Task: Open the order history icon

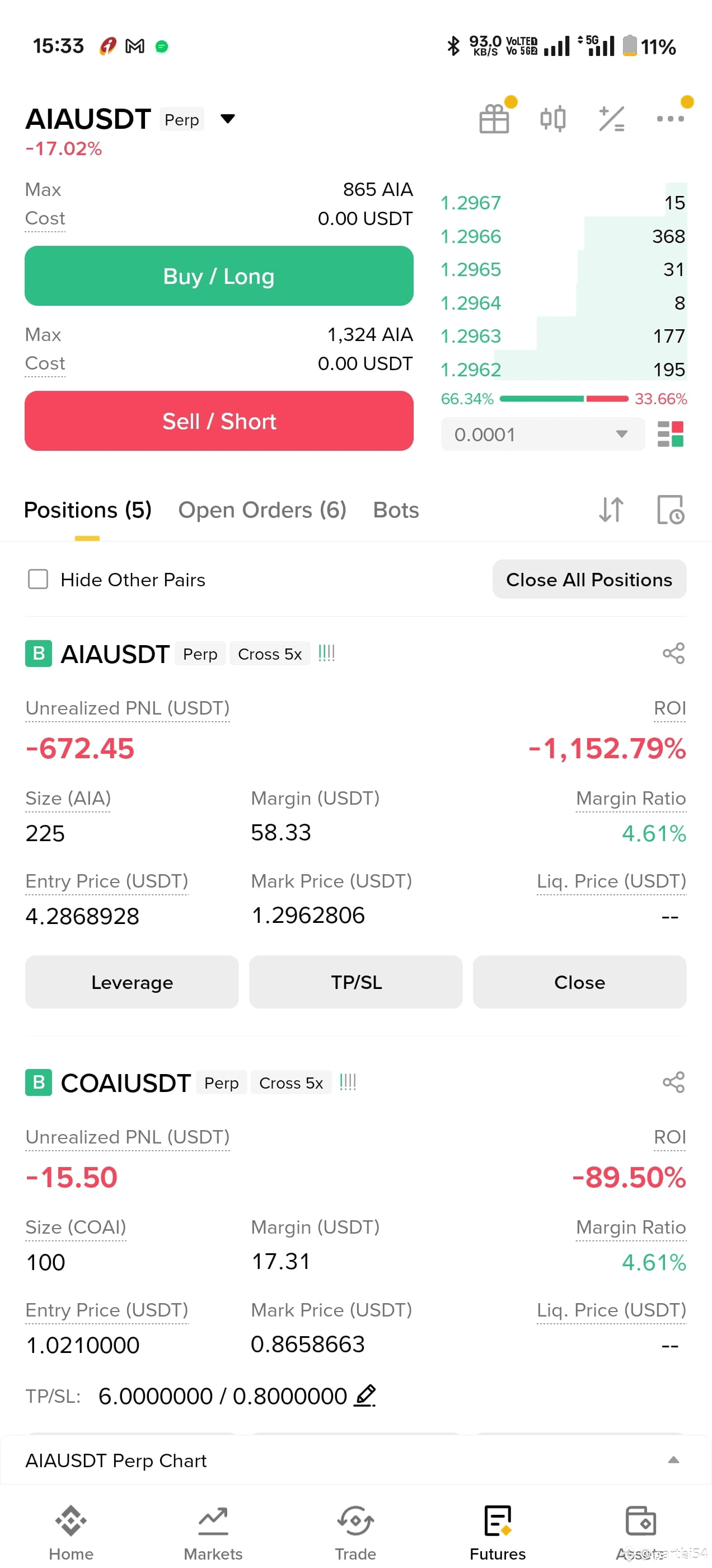Action: click(670, 510)
